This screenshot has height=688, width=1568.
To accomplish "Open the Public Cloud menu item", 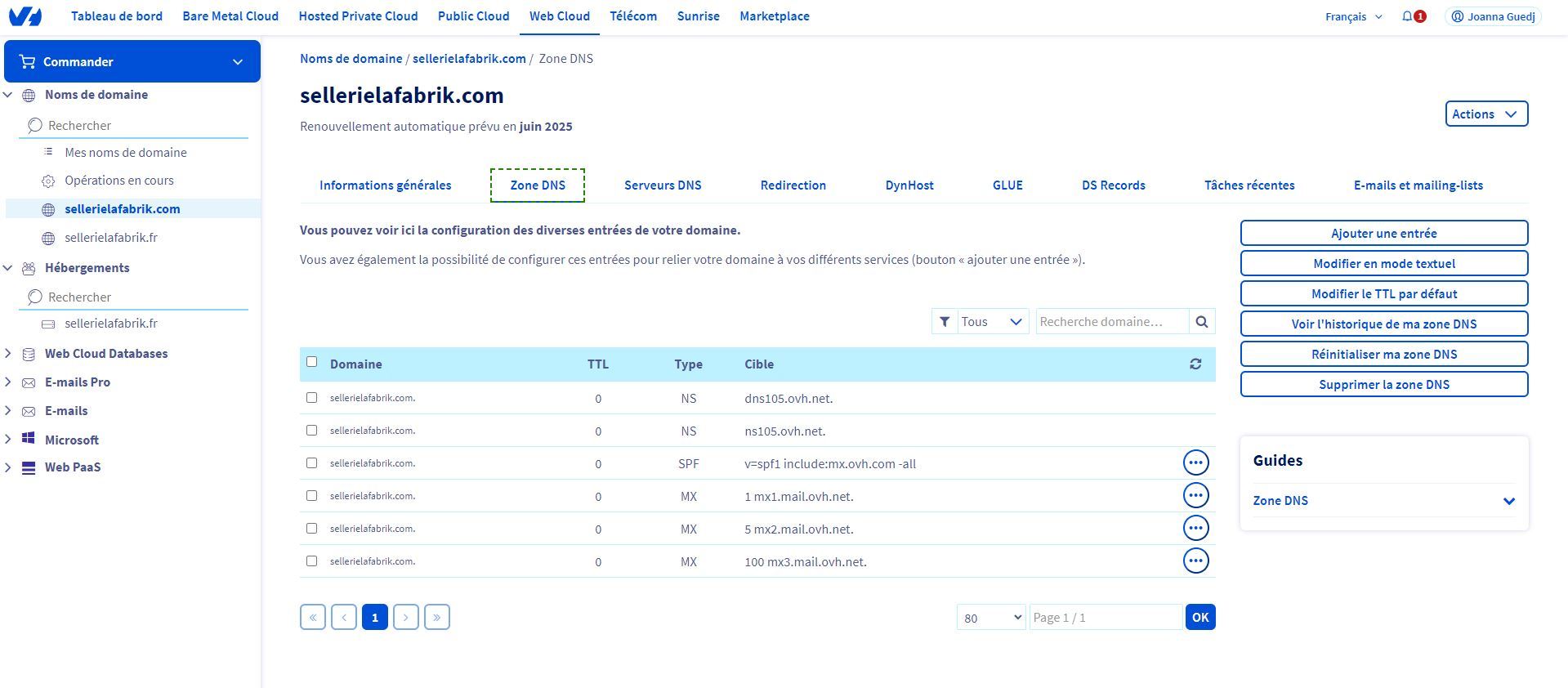I will [x=473, y=16].
